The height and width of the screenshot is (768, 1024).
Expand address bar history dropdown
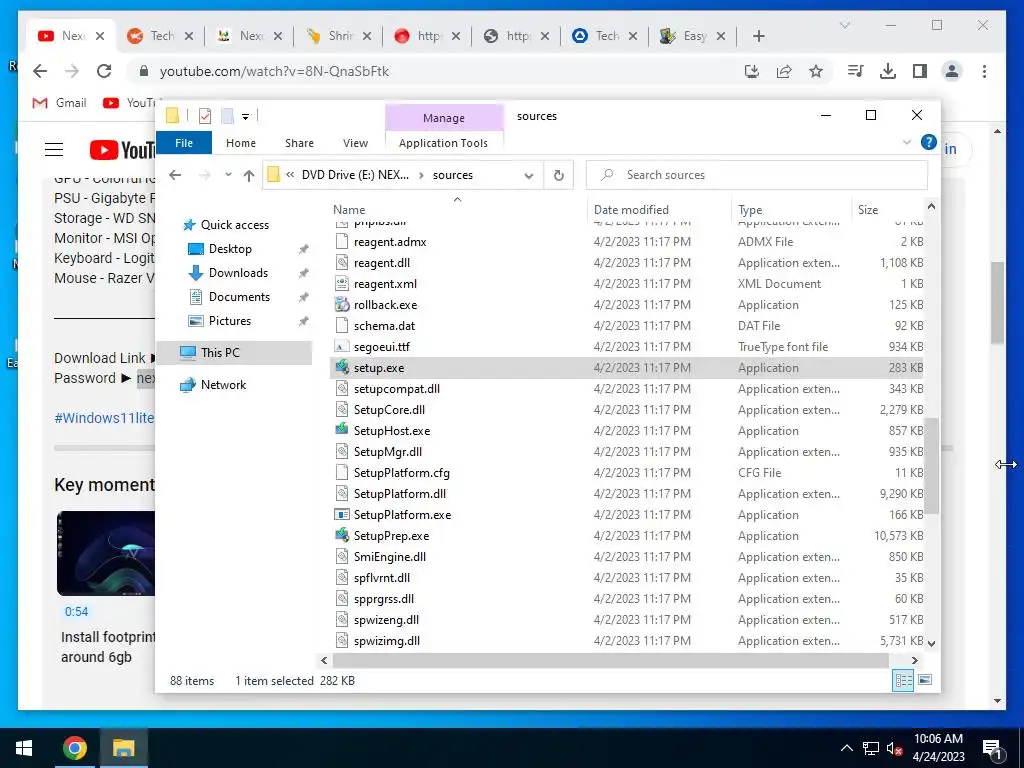pos(529,175)
